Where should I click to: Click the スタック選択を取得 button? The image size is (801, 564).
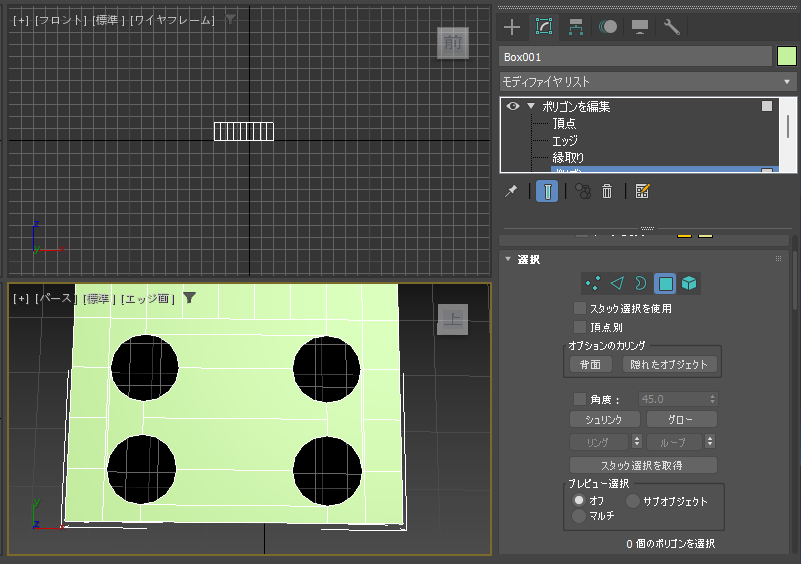(643, 465)
